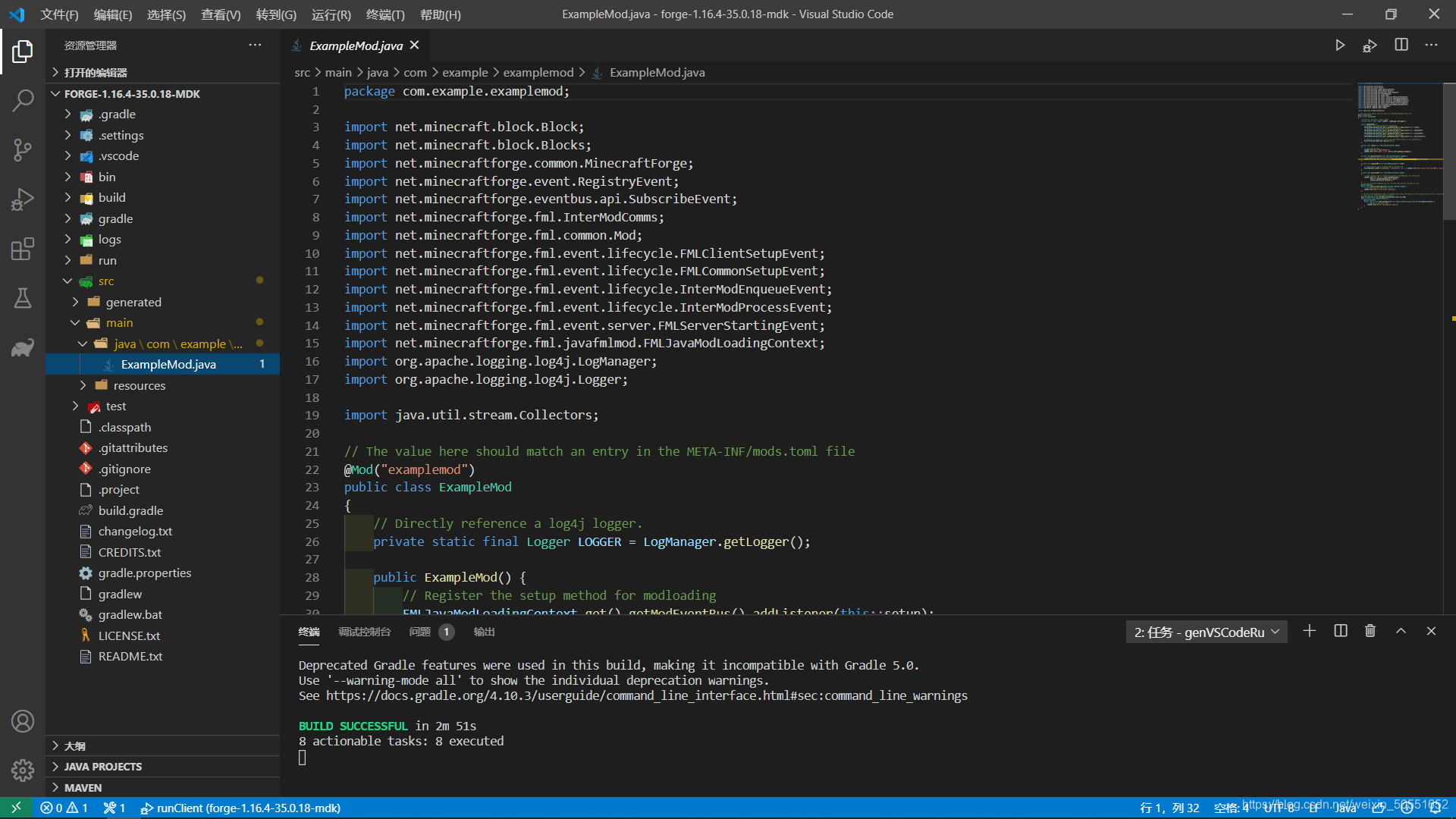The height and width of the screenshot is (819, 1456).
Task: Open the 运行(R) menu
Action: (x=331, y=14)
